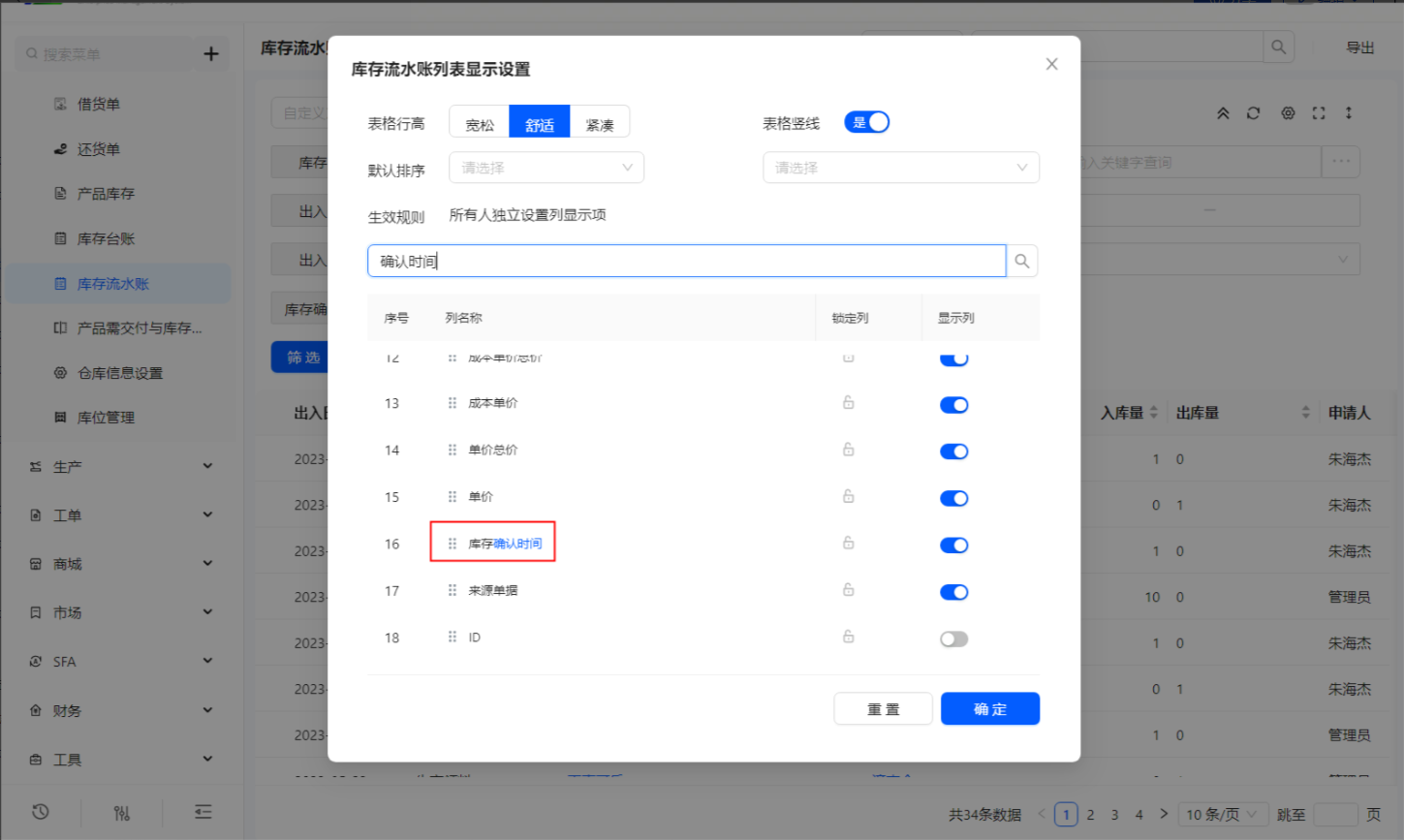Close the 库存流水账列表显示设置 dialog
The image size is (1404, 840).
tap(1051, 65)
